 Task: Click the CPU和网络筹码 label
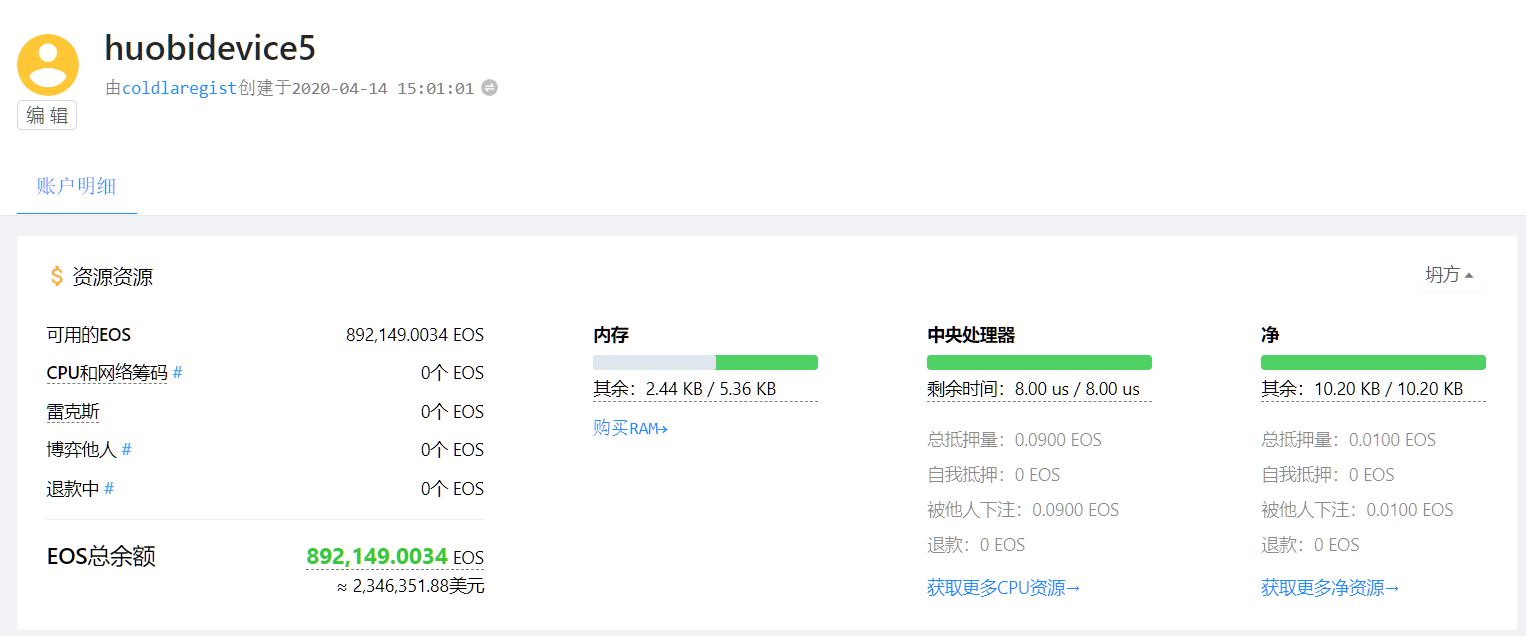coord(106,373)
